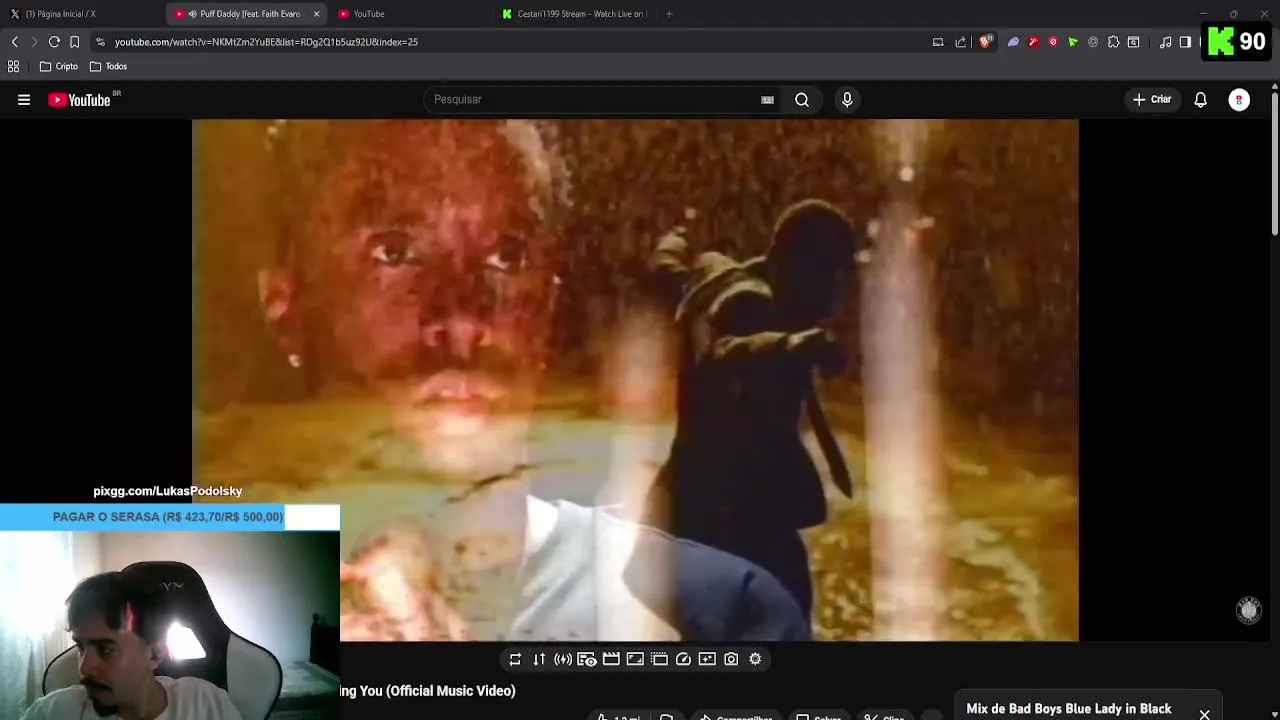
Task: Bookmark this page icon
Action: (x=74, y=42)
